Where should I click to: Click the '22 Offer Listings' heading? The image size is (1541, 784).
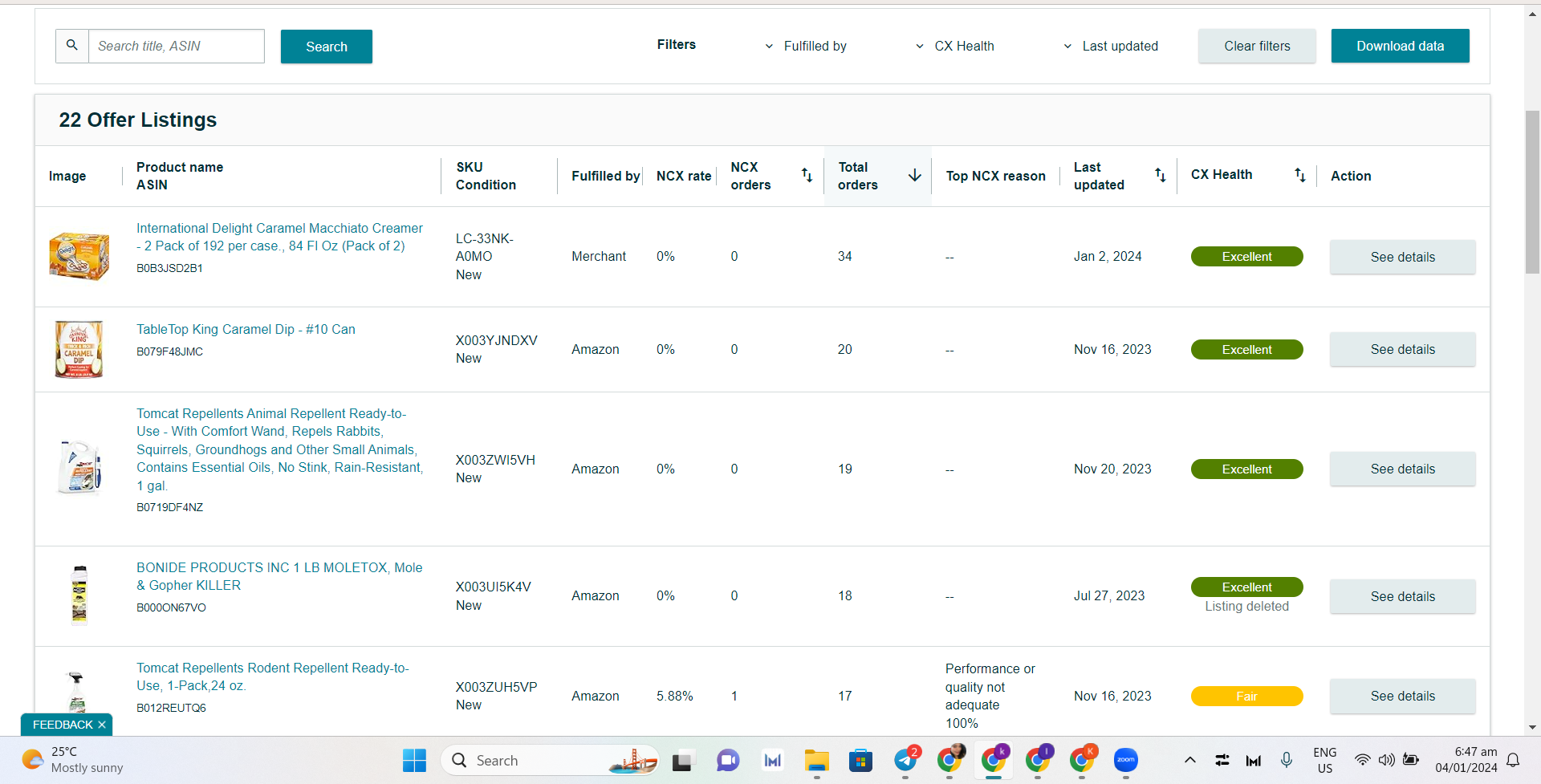click(138, 120)
